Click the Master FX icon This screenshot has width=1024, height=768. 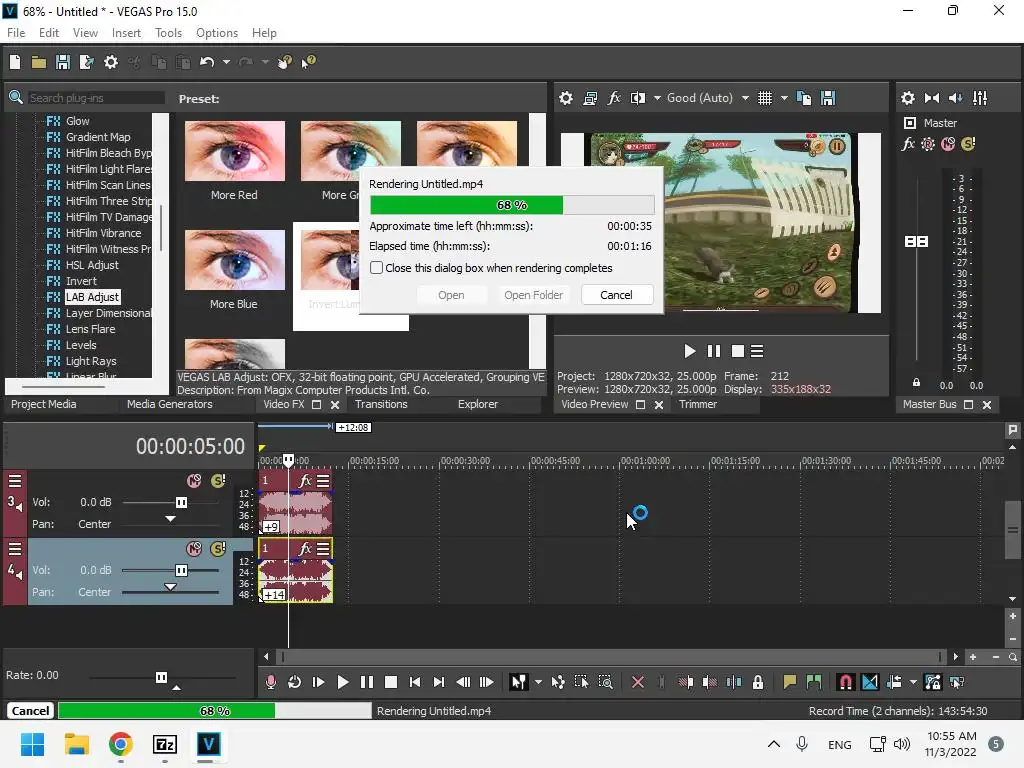pos(908,144)
